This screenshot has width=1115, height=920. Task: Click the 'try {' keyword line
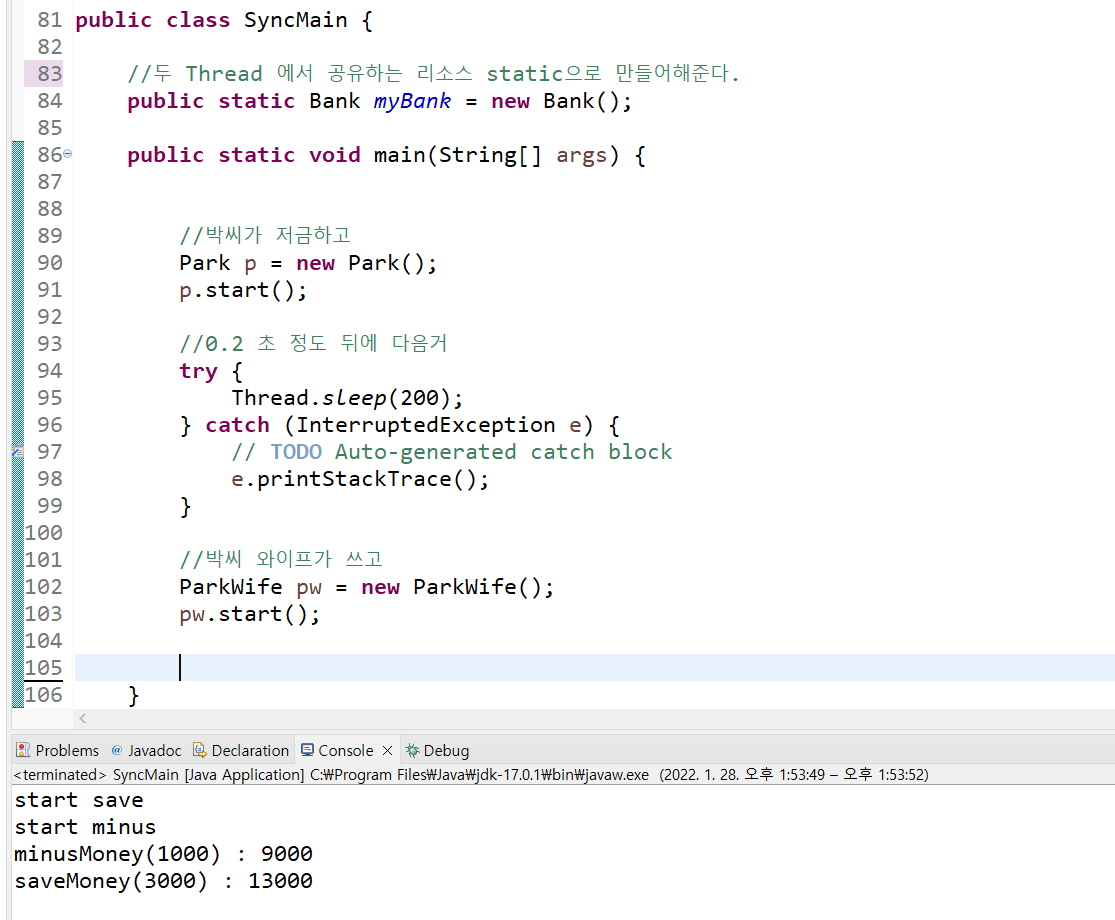[x=211, y=371]
